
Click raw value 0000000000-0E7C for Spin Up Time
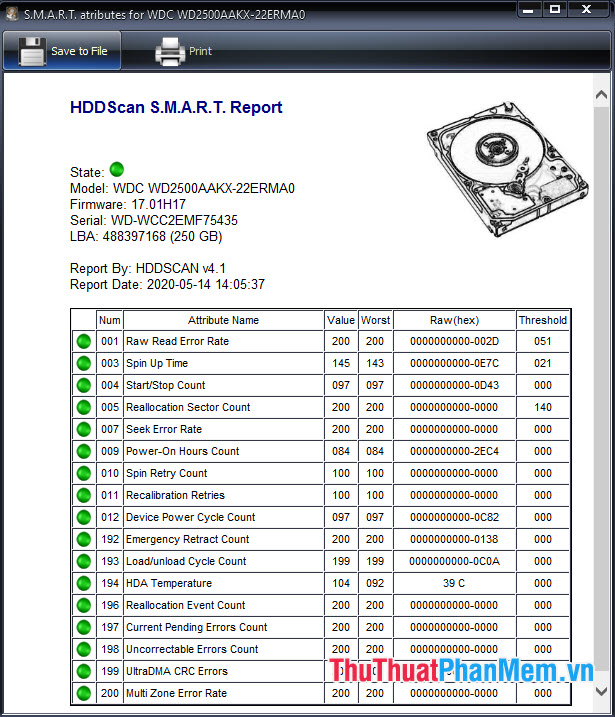tap(455, 364)
